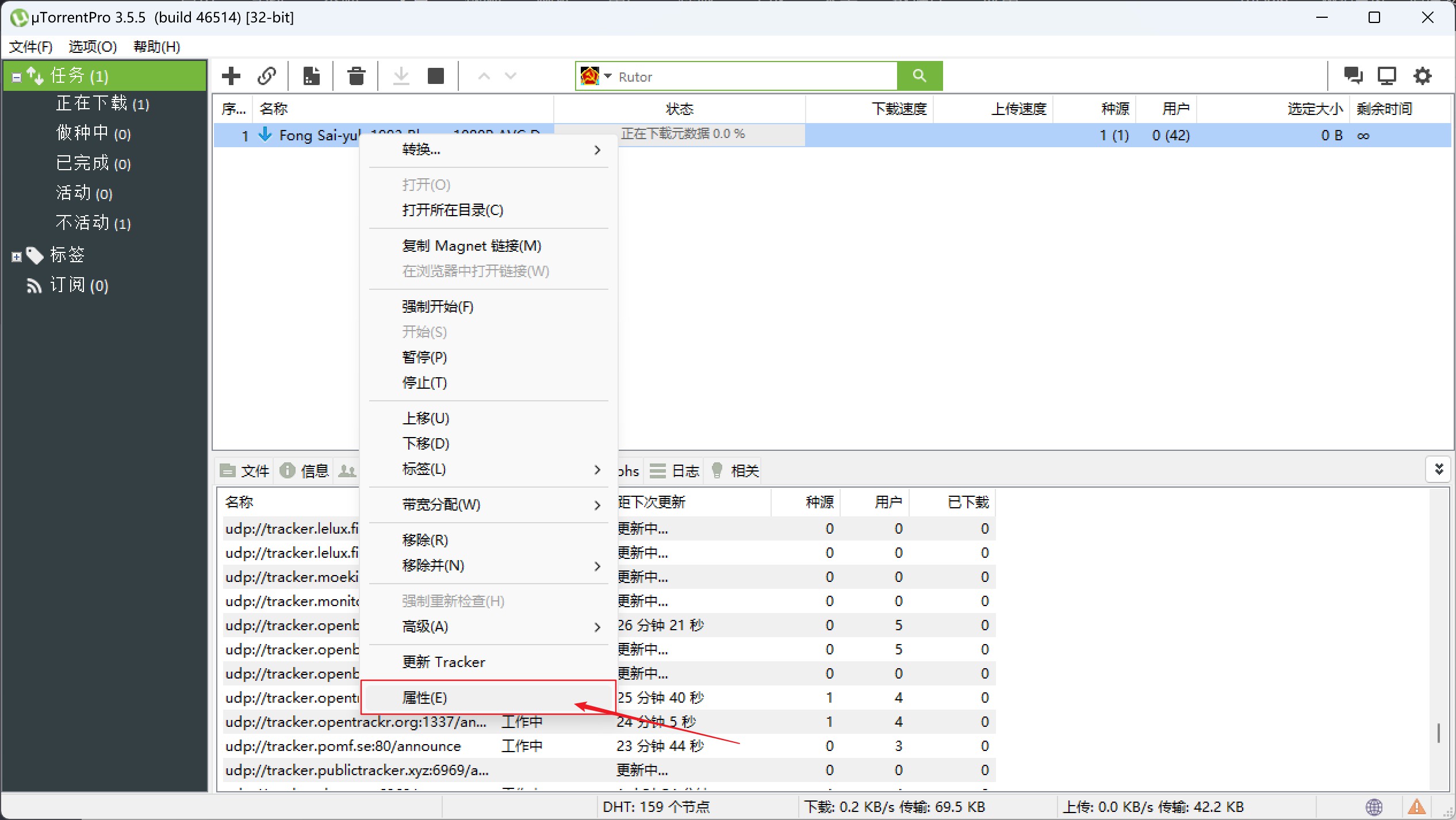Sort by 上传速度 column header
Screen dimensions: 1456x820
click(x=993, y=109)
